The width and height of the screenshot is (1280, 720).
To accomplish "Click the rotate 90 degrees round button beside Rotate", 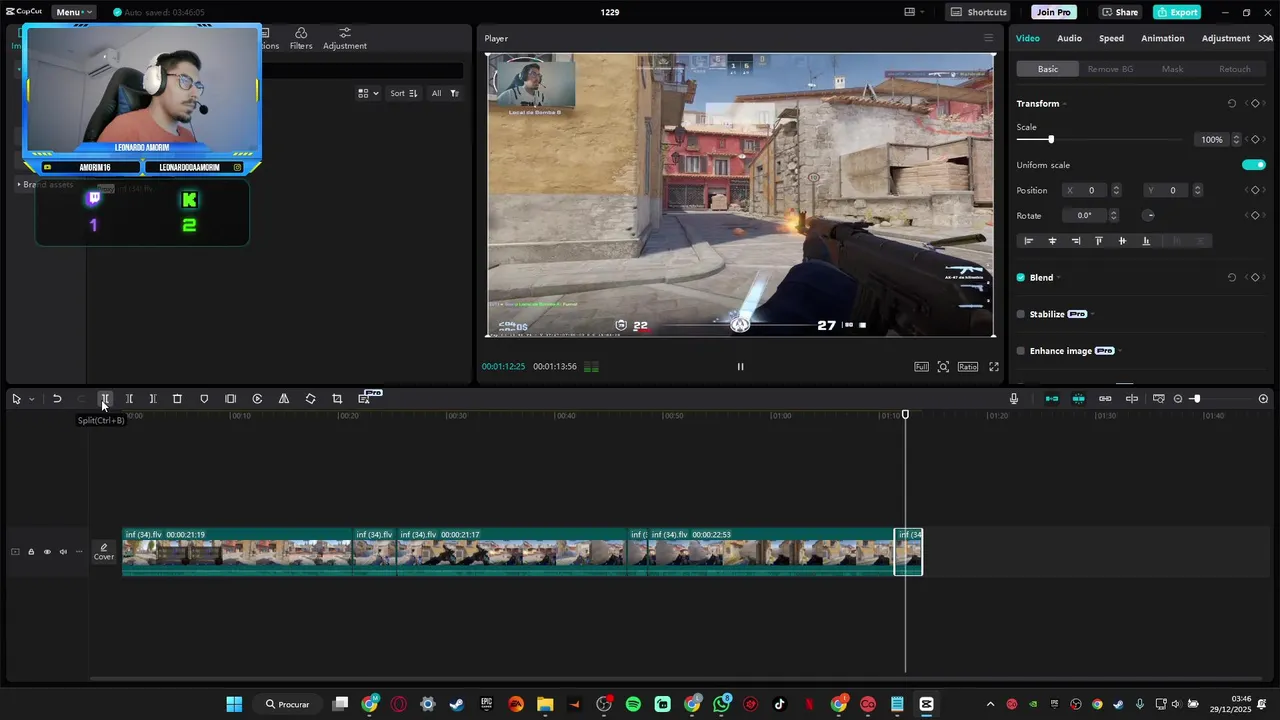I will pos(1149,216).
